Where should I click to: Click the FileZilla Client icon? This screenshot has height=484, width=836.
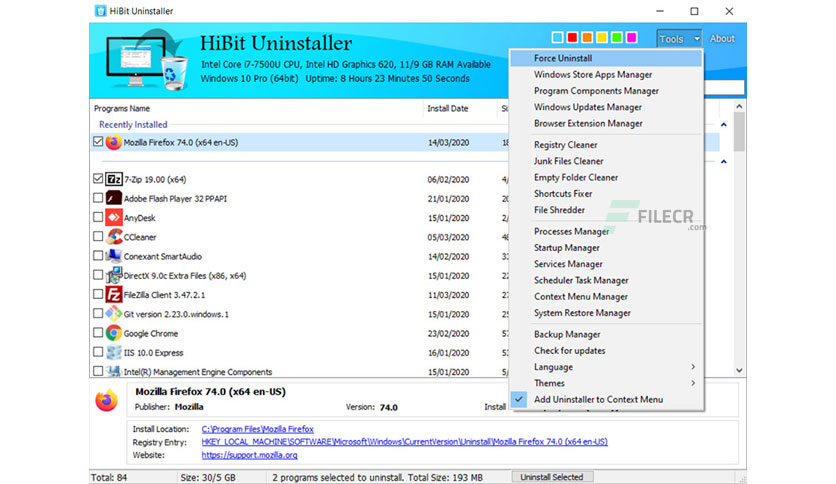tap(114, 294)
